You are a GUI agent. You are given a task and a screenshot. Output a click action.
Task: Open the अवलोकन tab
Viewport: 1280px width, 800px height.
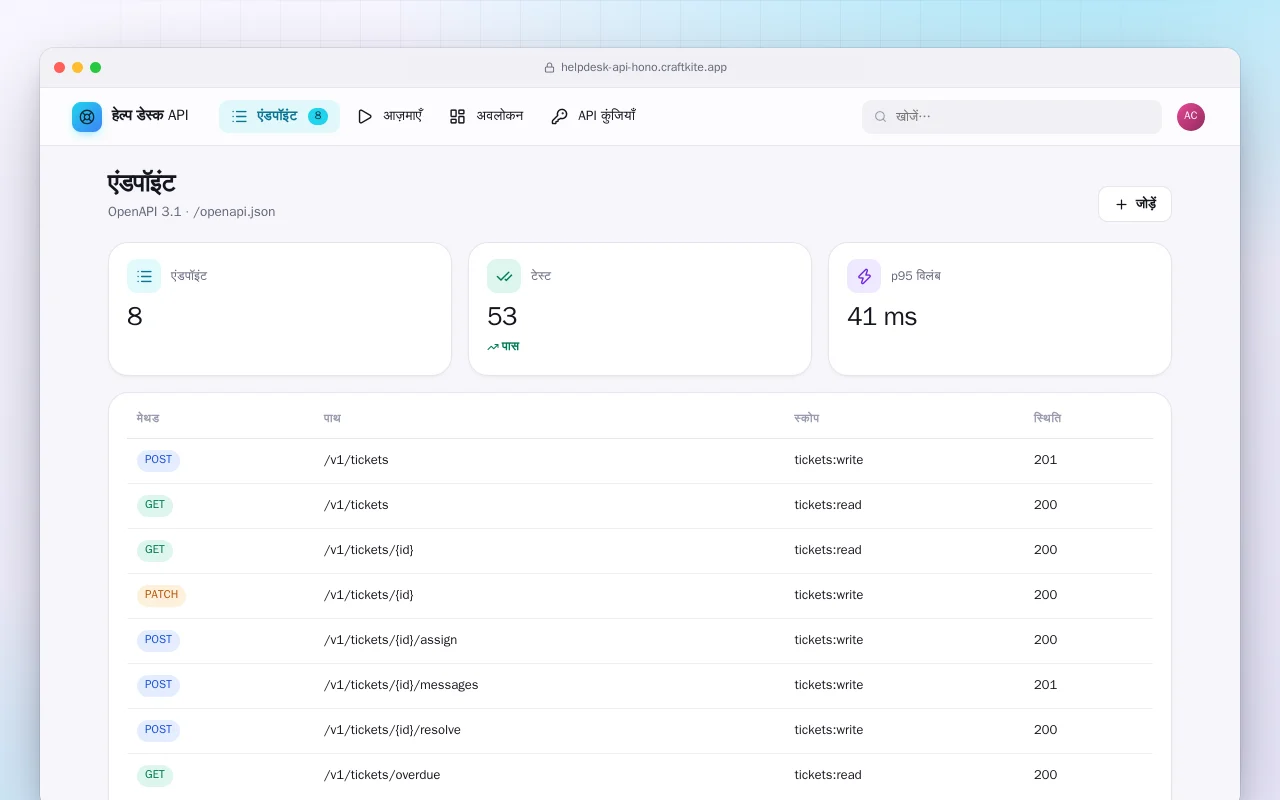point(487,117)
